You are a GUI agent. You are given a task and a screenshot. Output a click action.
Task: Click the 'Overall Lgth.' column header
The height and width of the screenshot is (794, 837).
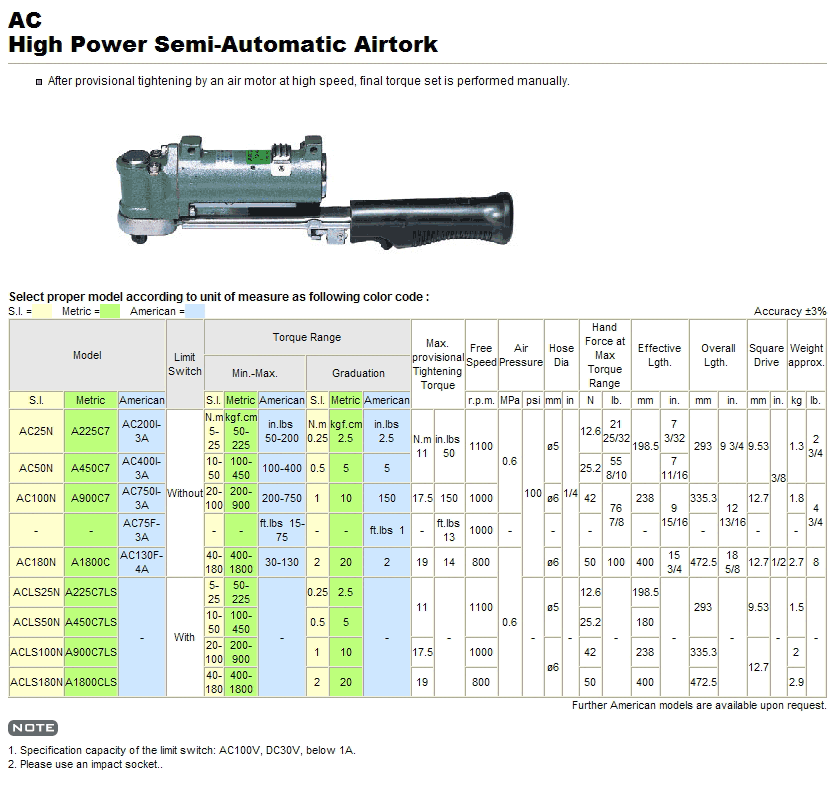pos(718,355)
